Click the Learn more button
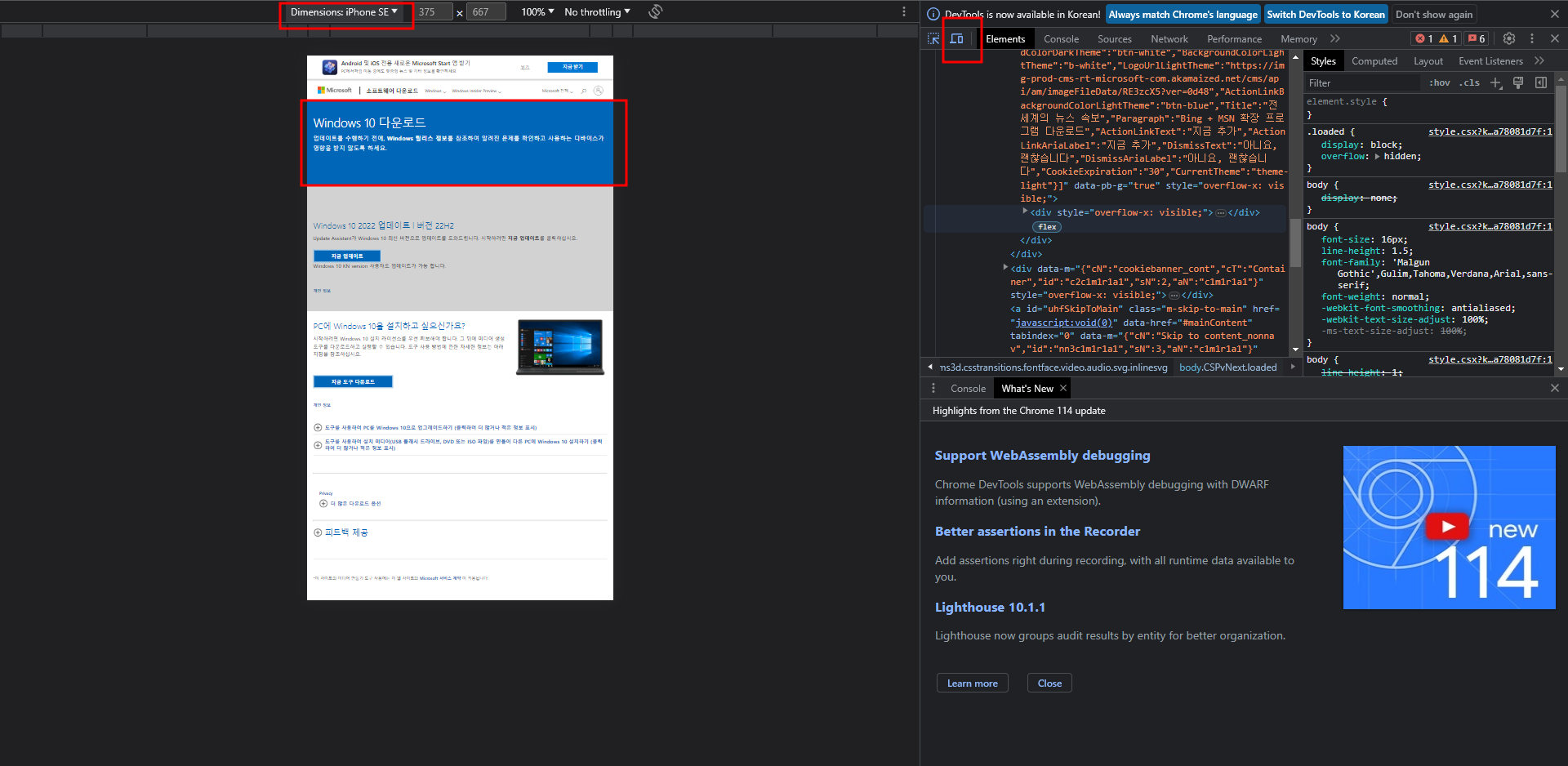The height and width of the screenshot is (766, 1568). coord(972,683)
